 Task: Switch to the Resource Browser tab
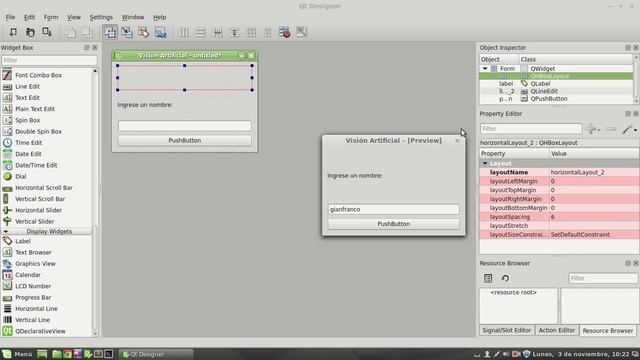[x=608, y=331]
